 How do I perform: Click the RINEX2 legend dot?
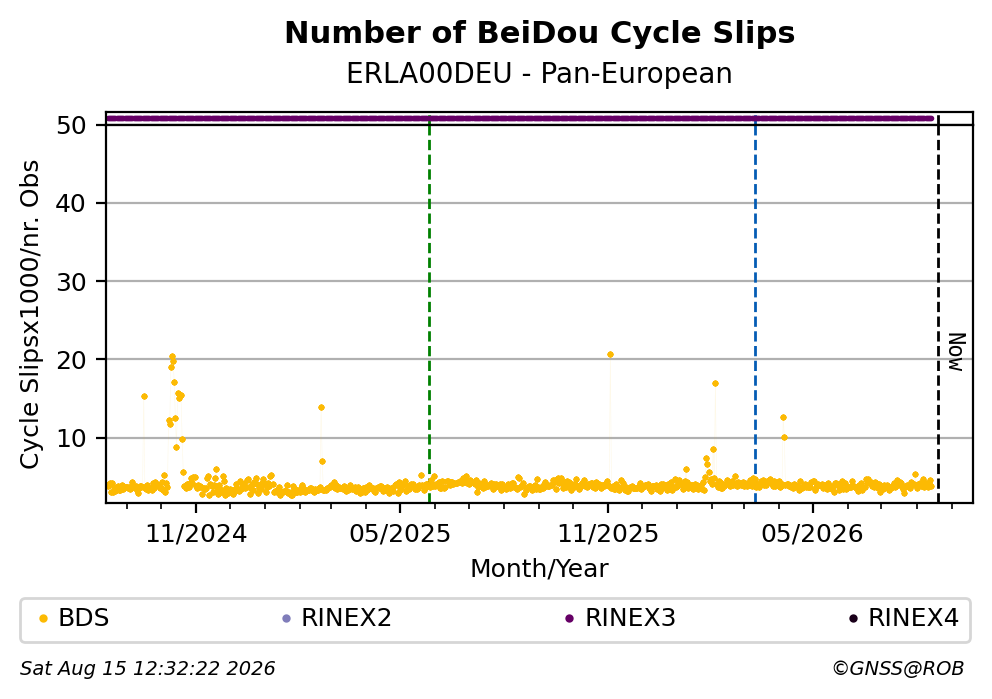pos(286,619)
